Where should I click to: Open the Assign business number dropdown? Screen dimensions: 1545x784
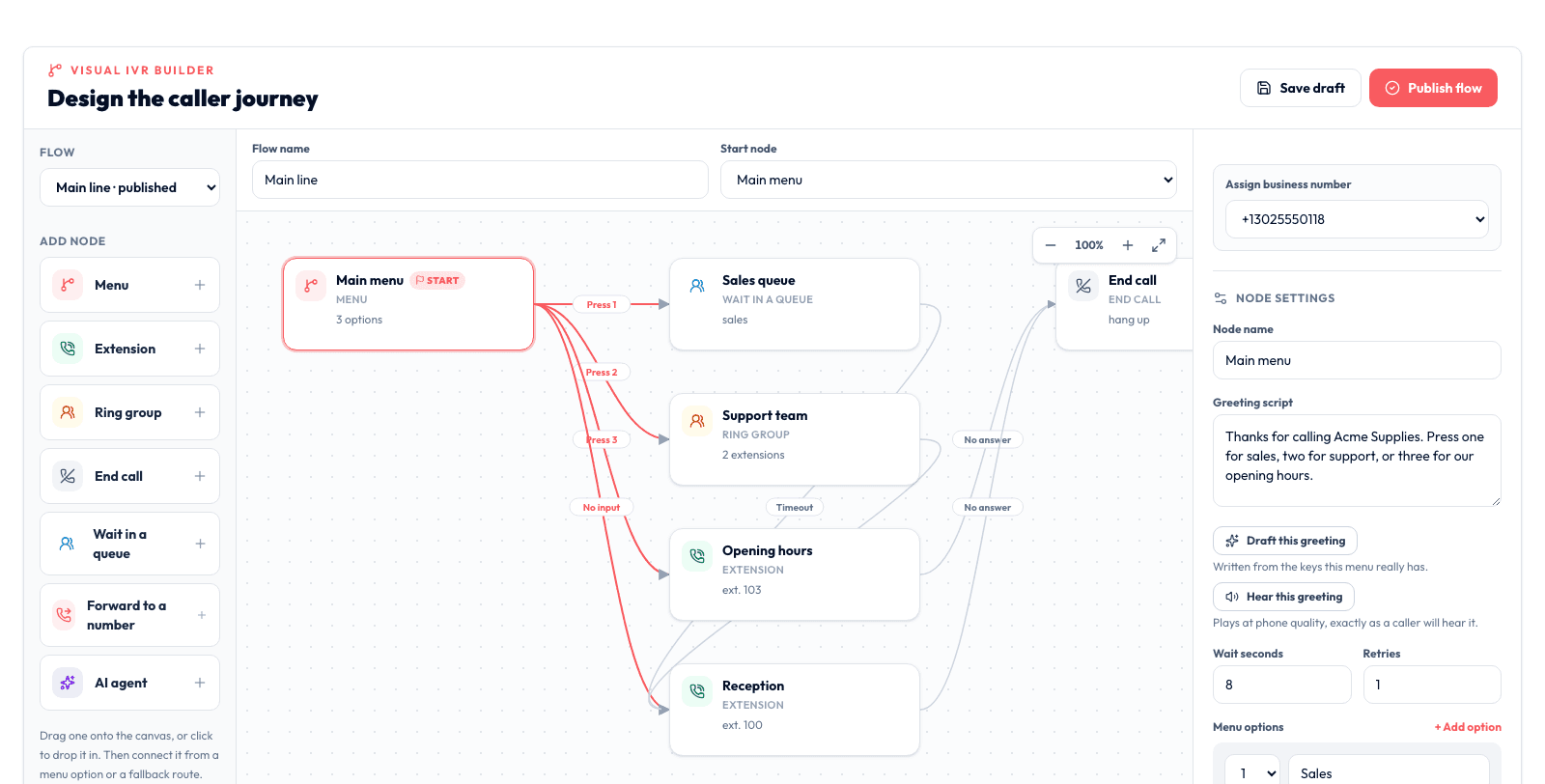coord(1357,219)
